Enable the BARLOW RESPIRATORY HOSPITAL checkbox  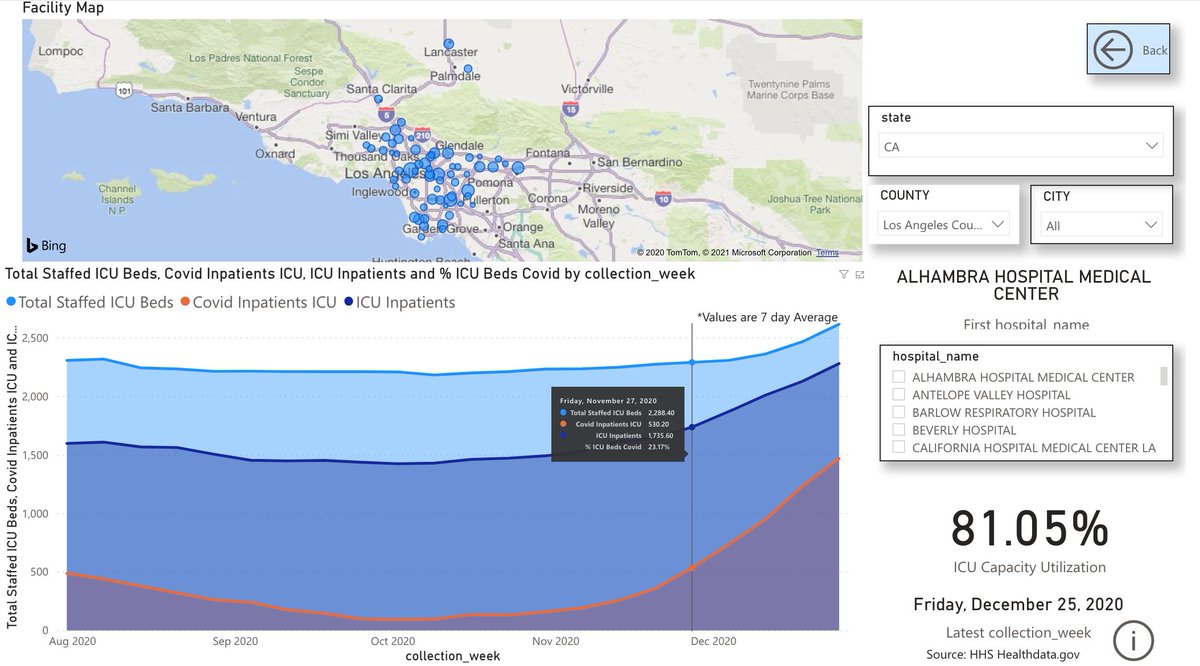click(x=897, y=412)
